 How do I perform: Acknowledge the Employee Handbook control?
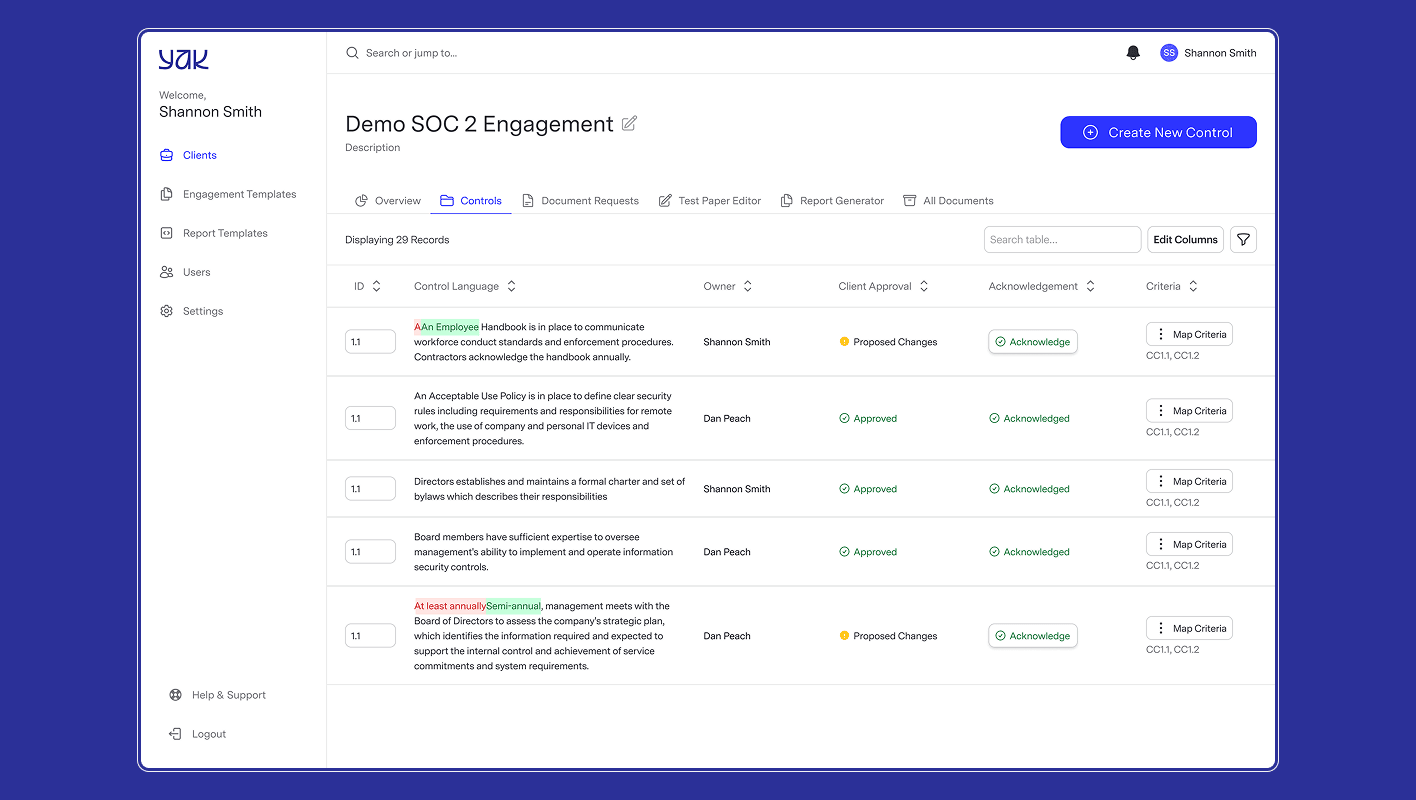click(x=1033, y=342)
